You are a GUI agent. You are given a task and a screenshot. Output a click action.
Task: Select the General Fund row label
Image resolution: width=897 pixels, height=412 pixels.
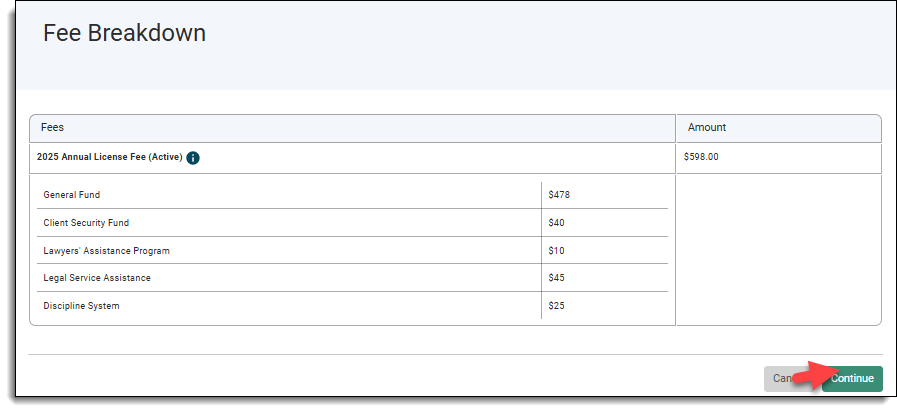(x=72, y=195)
